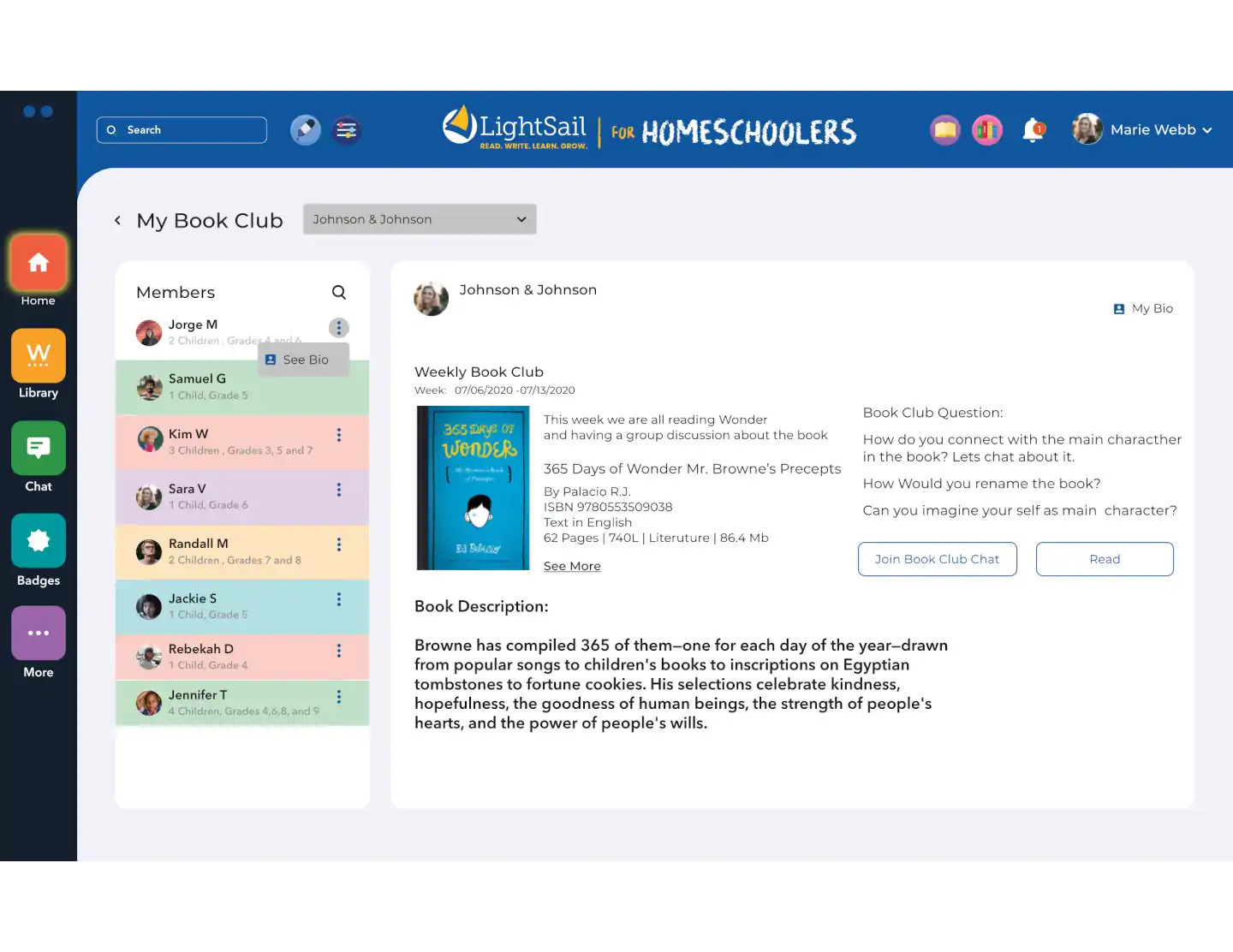Click Join Book Club Chat button
The image size is (1233, 952).
tap(938, 559)
